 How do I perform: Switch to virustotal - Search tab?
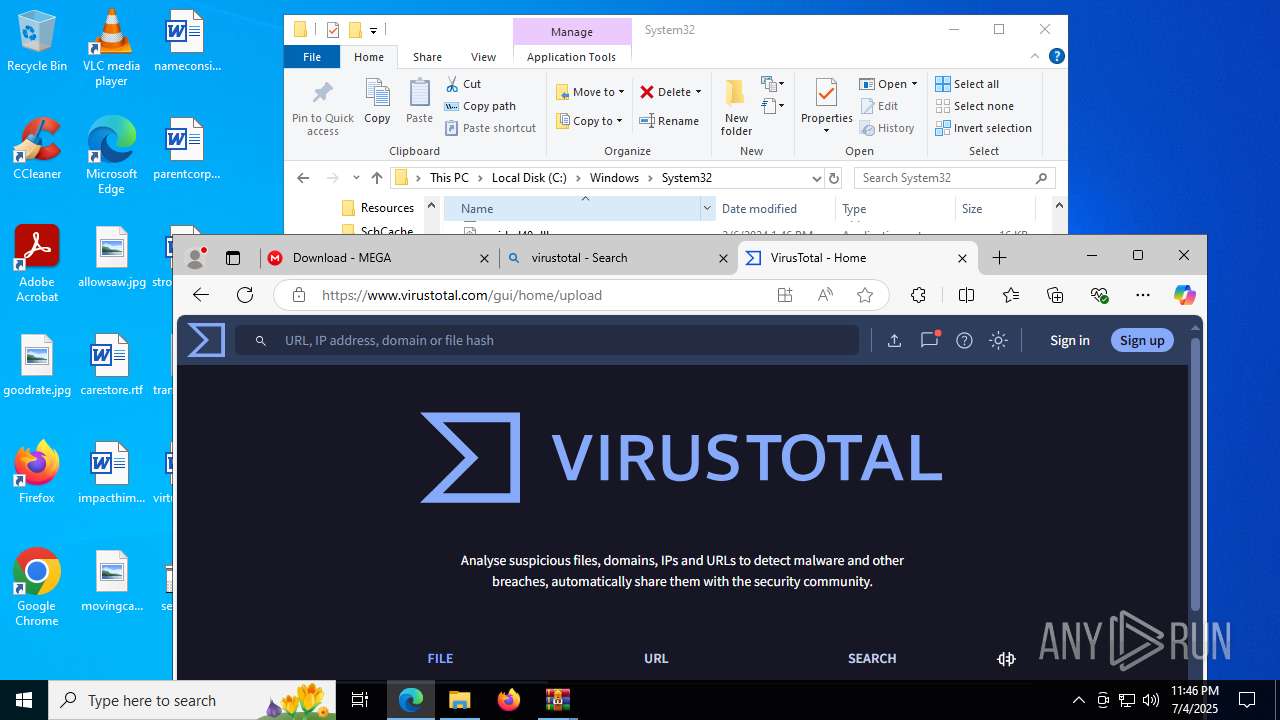618,258
